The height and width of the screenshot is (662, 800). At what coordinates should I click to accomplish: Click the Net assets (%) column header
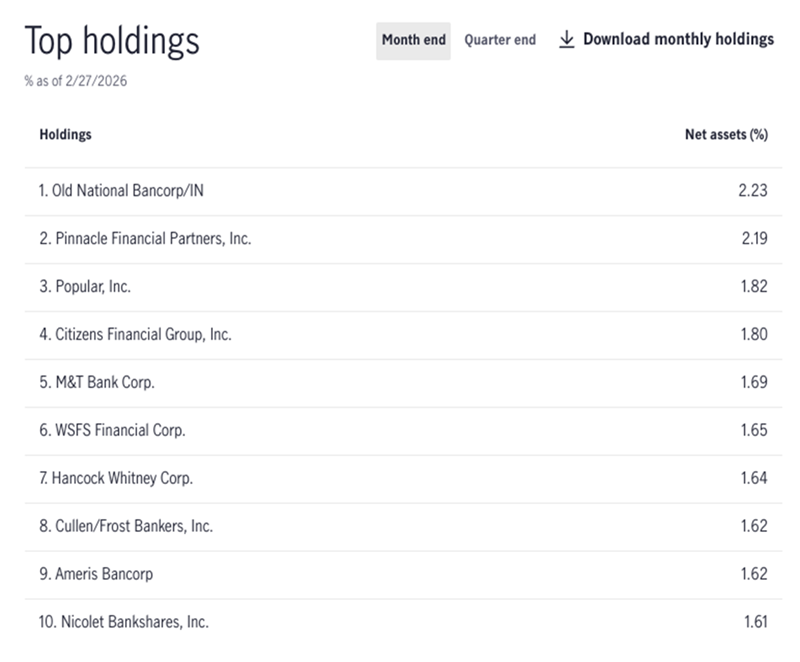pyautogui.click(x=725, y=134)
